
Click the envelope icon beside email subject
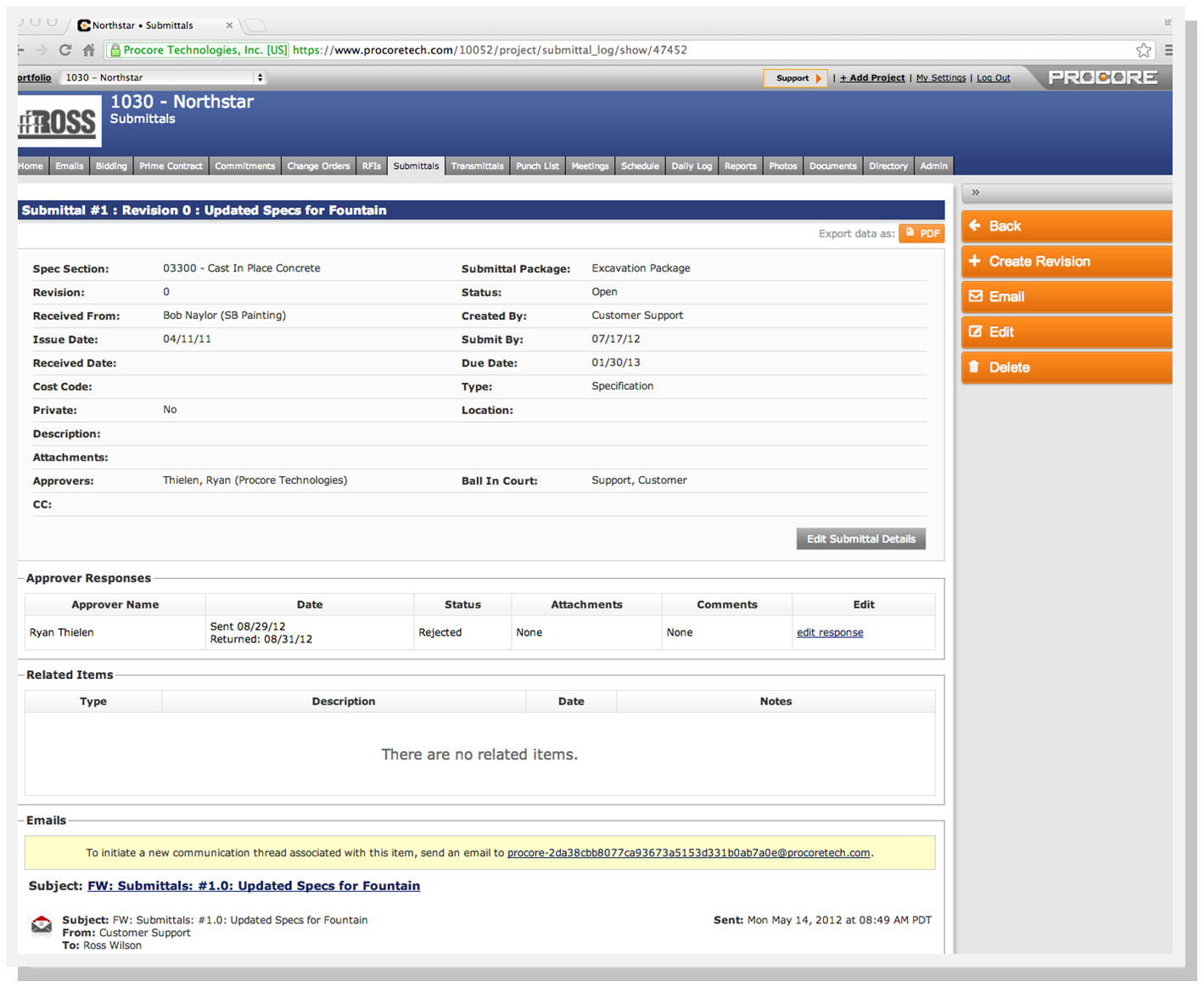(42, 925)
